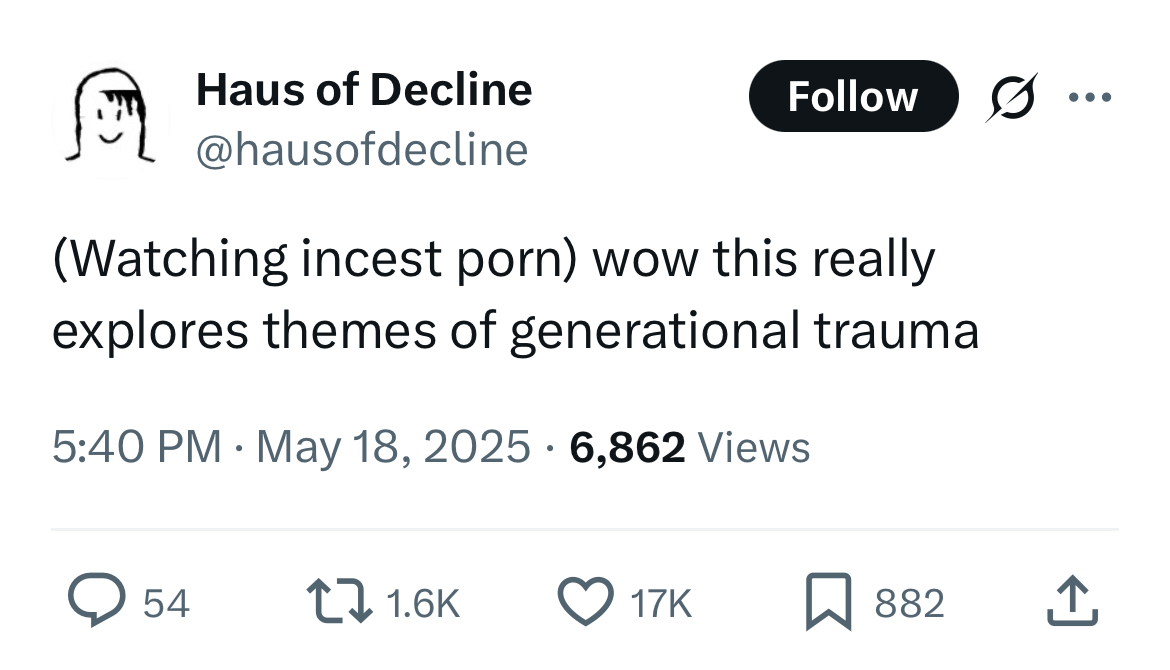
Task: Click the Views label text
Action: click(754, 447)
